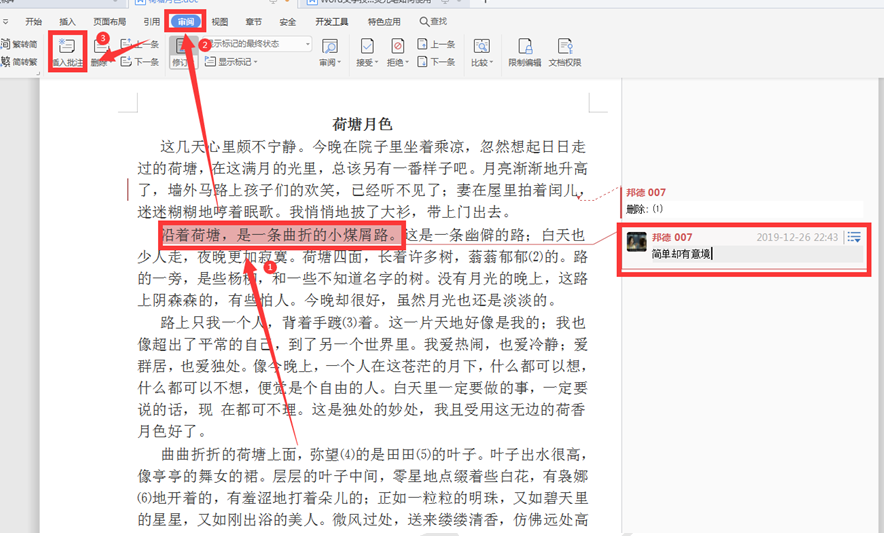Open the 开发工具 tab
The width and height of the screenshot is (884, 536).
point(332,21)
